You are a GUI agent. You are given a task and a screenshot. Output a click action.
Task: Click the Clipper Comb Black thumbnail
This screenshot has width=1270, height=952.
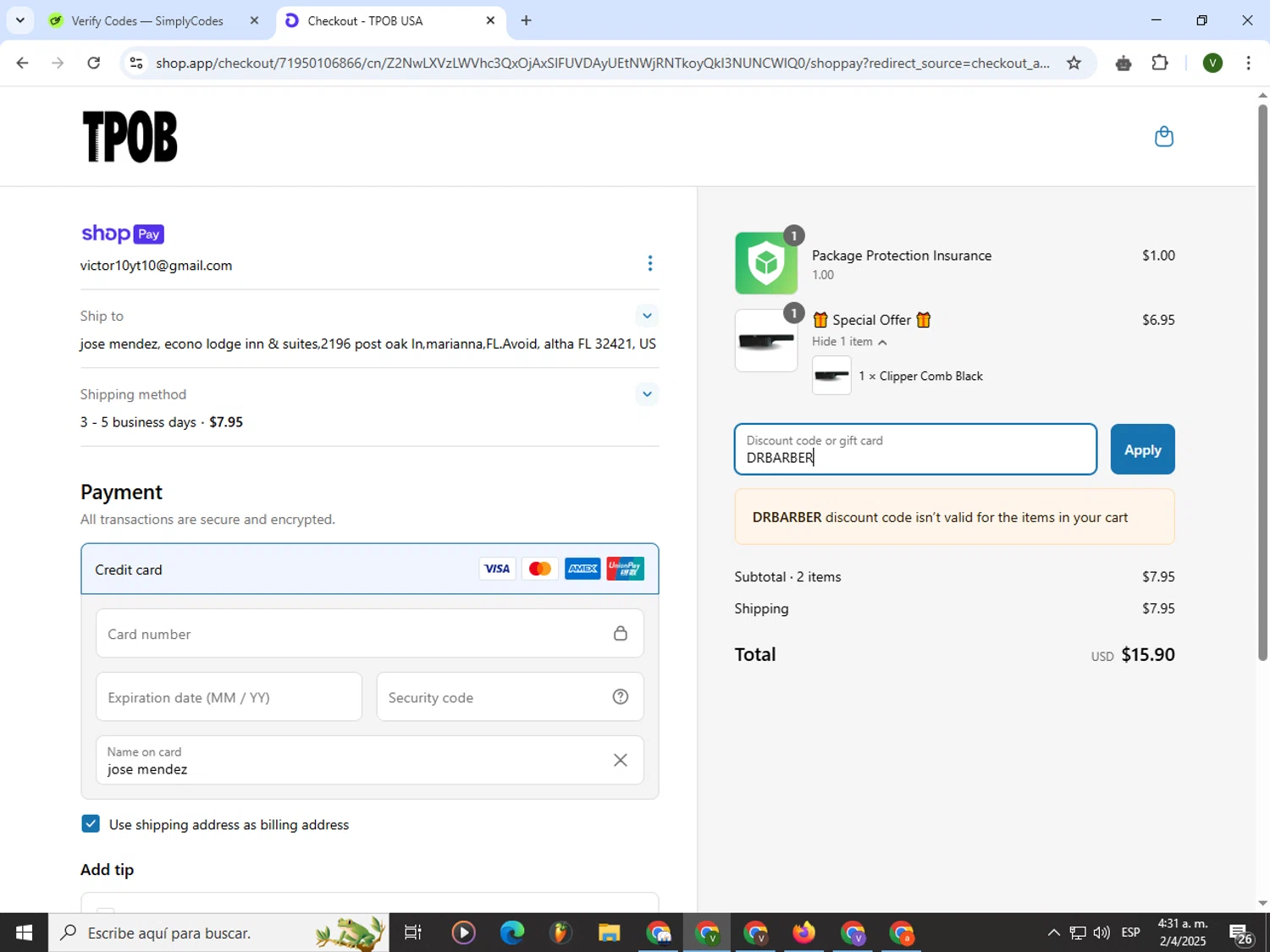(831, 375)
